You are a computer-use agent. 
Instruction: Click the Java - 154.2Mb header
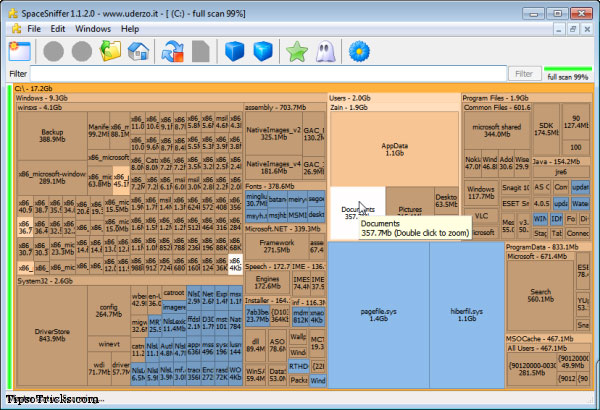point(561,162)
